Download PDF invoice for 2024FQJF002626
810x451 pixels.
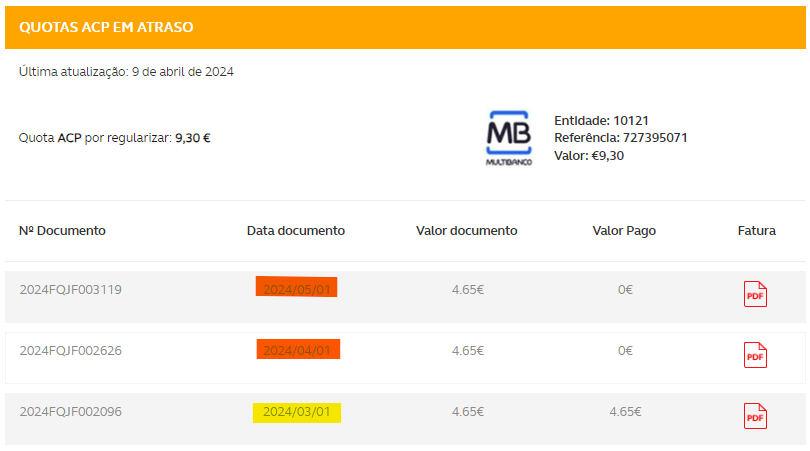click(x=755, y=355)
